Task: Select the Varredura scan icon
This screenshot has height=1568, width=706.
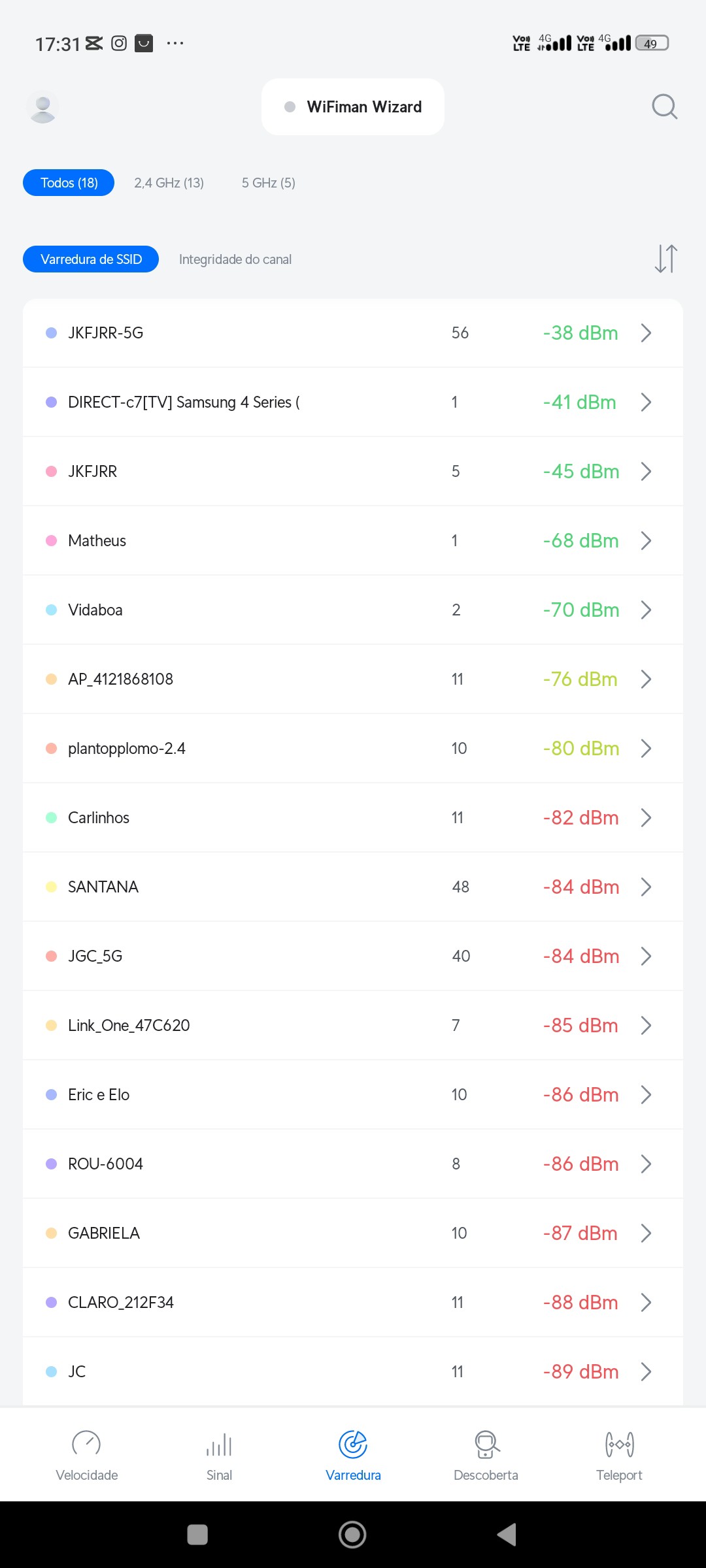Action: coord(353,1445)
